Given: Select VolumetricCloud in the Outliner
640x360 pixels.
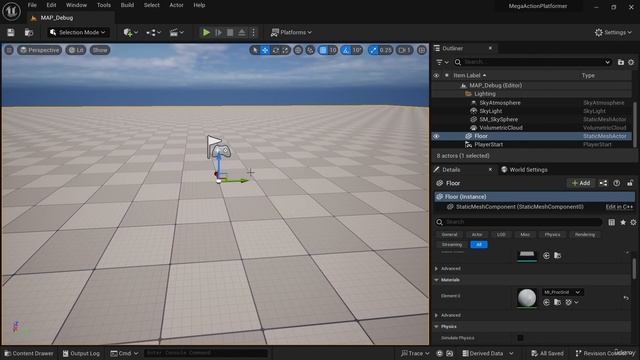Looking at the screenshot, I should pyautogui.click(x=501, y=128).
